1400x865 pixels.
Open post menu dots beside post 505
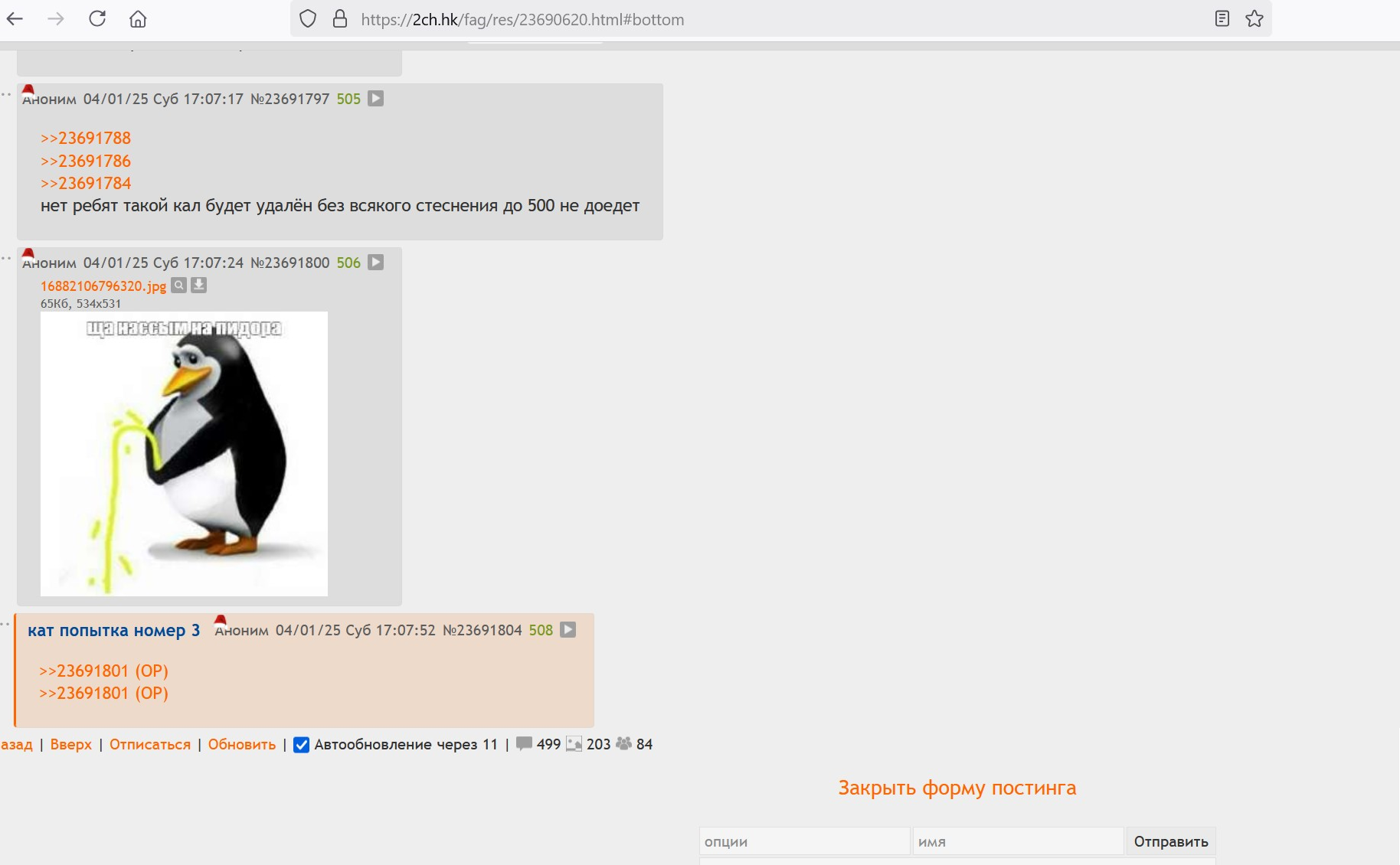[x=6, y=95]
